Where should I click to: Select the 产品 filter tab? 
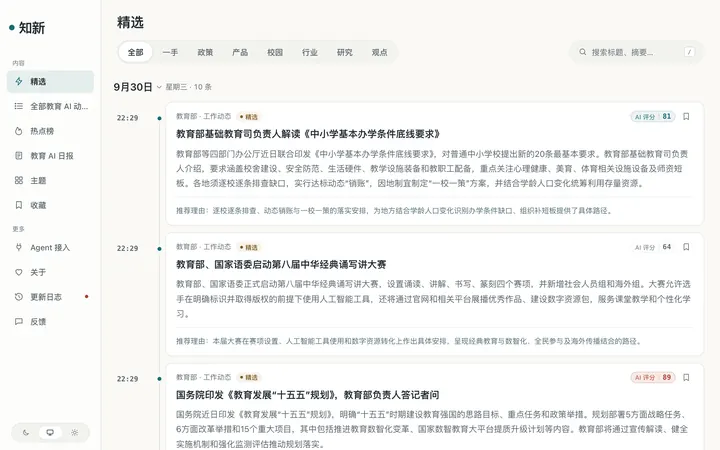(x=240, y=52)
